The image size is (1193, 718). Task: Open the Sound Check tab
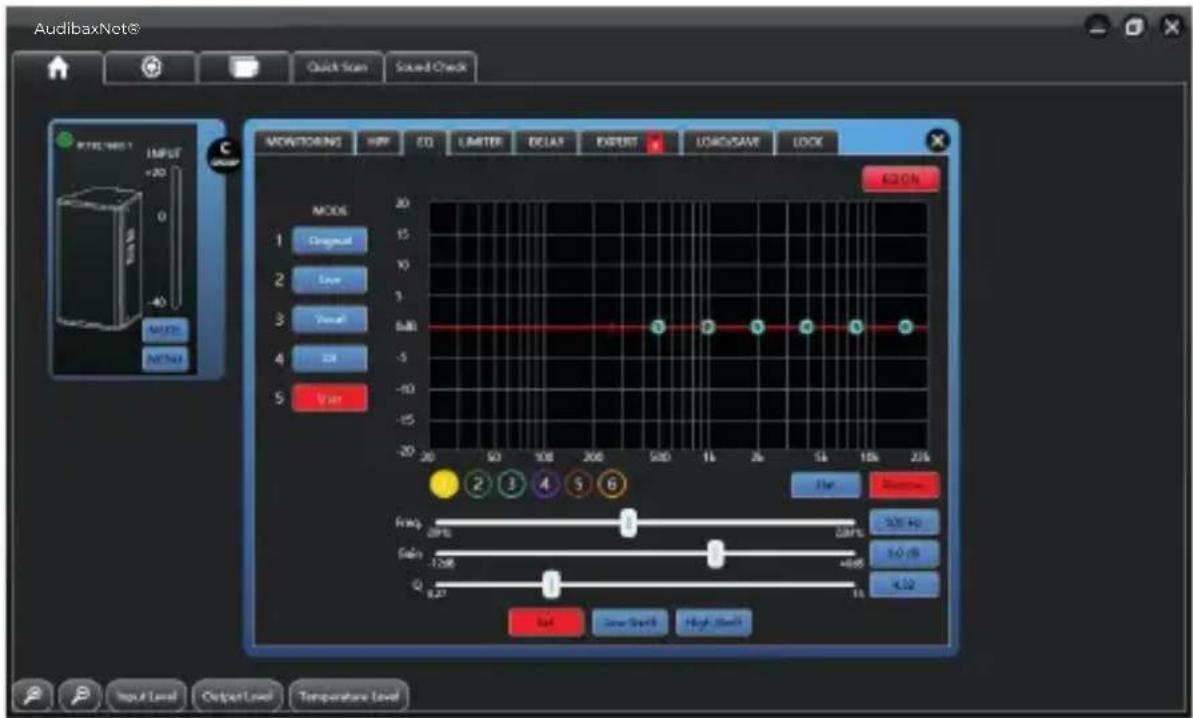tap(431, 67)
